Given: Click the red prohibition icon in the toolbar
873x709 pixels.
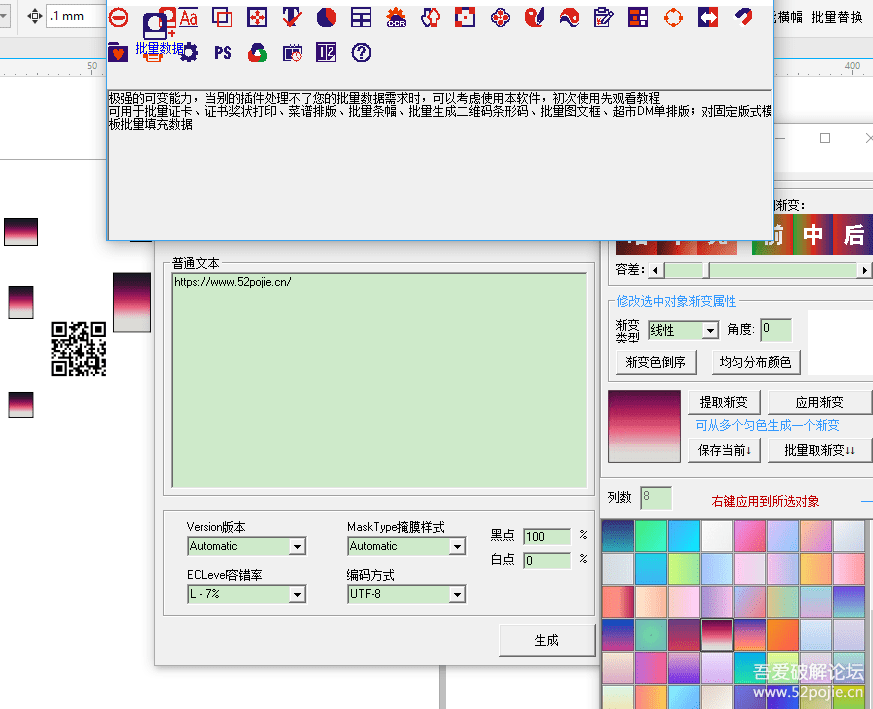Looking at the screenshot, I should (x=119, y=17).
